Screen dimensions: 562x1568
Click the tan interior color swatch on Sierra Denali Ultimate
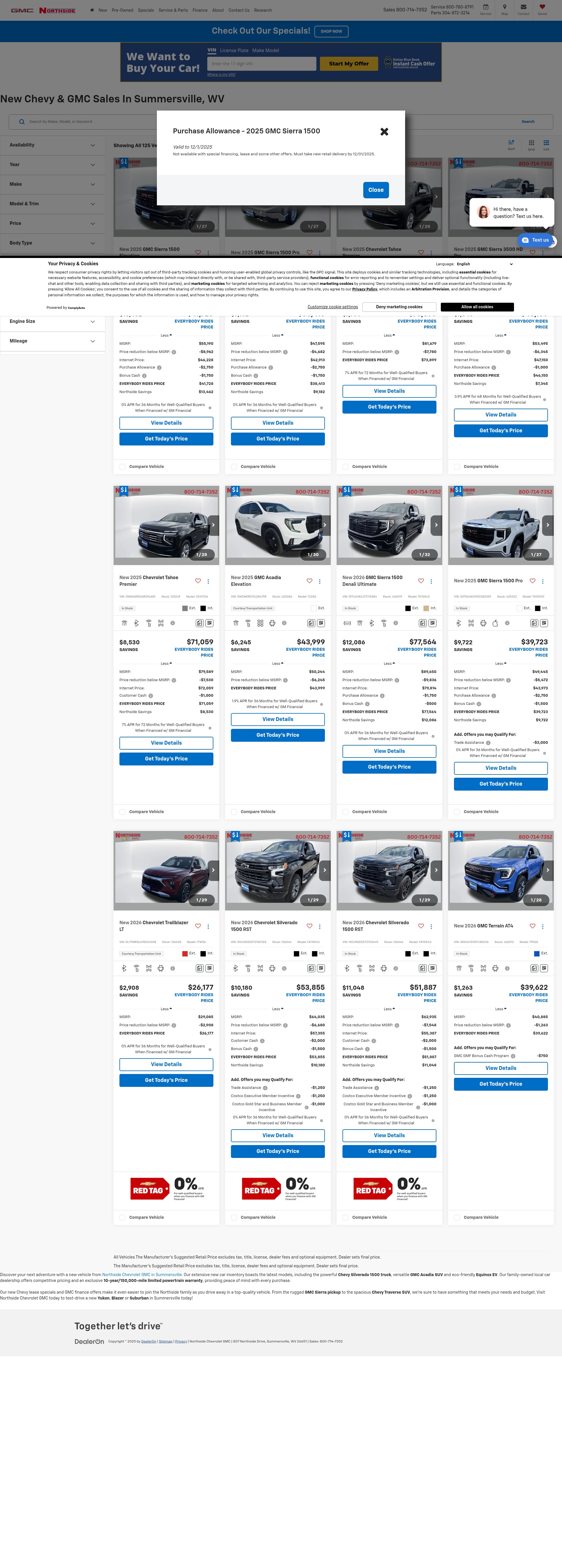point(426,608)
